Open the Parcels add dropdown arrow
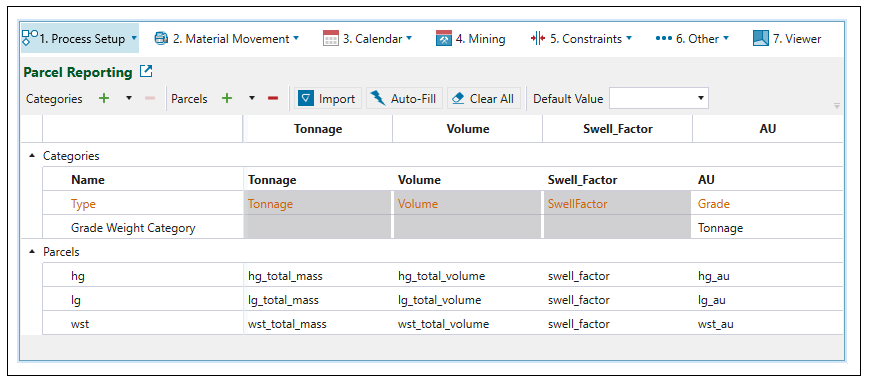Screen dimensions: 870x383 251,98
